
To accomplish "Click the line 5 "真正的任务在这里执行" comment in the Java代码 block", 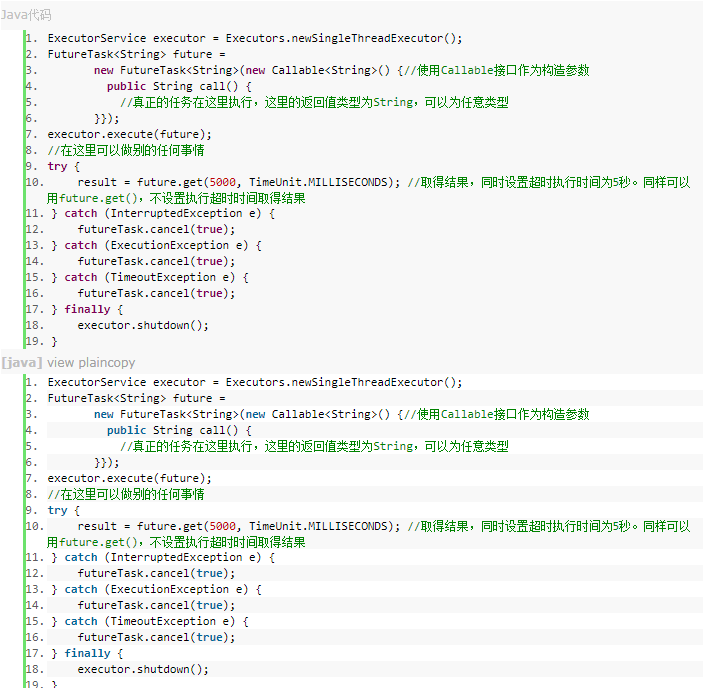I will (x=192, y=102).
